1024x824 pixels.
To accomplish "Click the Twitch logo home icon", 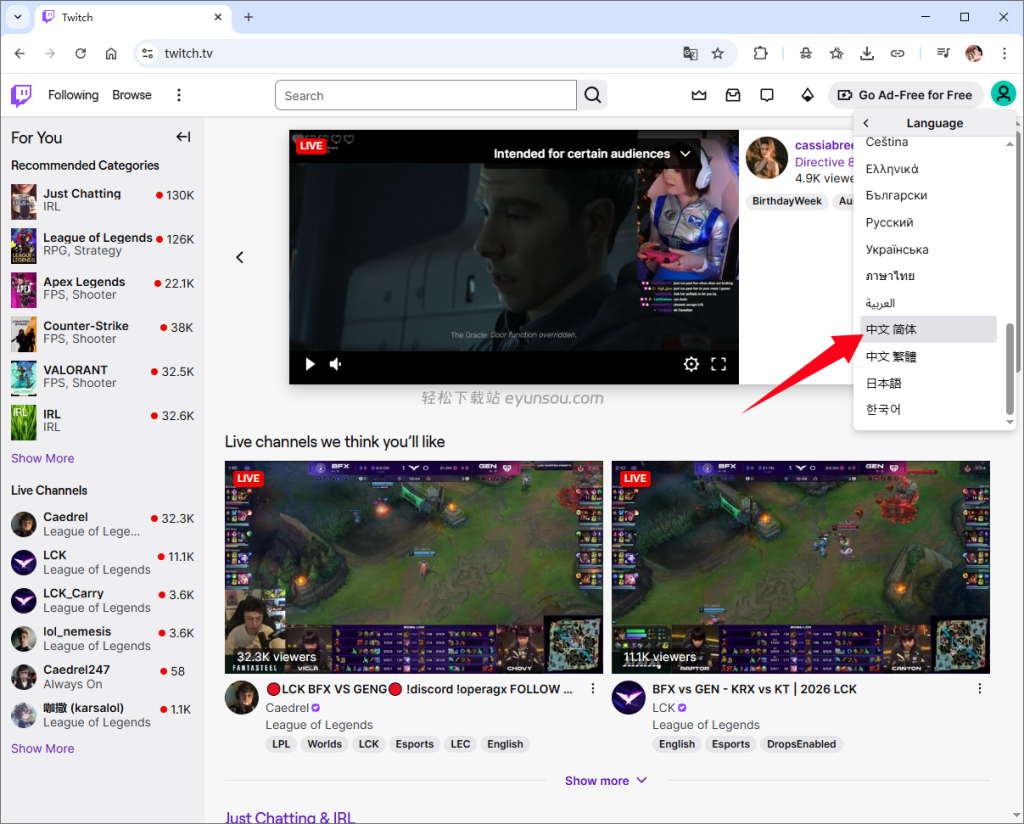I will click(21, 95).
